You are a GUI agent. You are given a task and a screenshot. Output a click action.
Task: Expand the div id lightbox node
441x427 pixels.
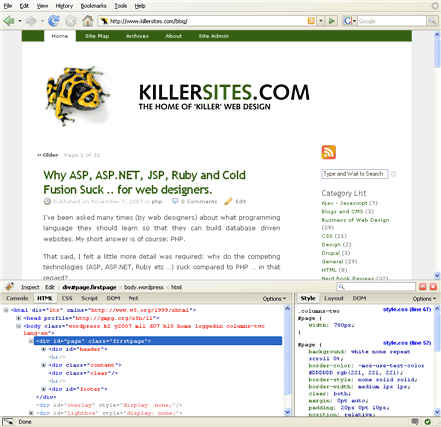(31, 413)
